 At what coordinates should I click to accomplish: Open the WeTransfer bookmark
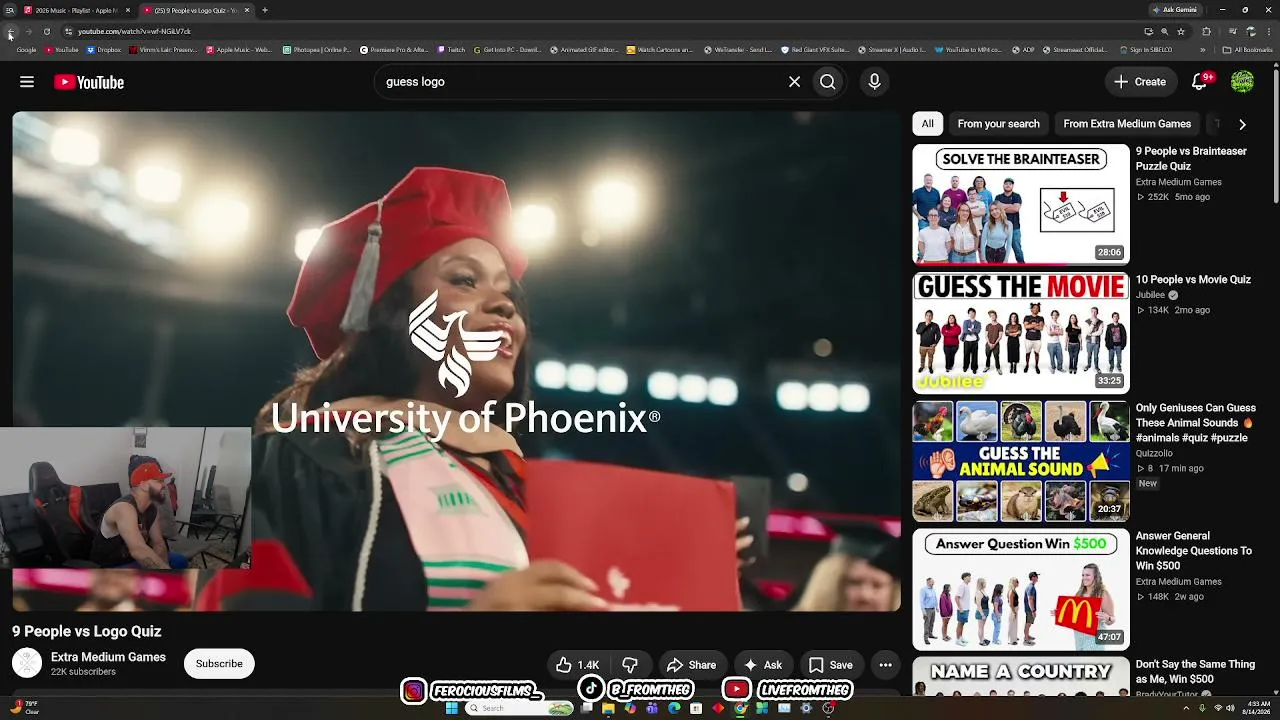tap(738, 50)
